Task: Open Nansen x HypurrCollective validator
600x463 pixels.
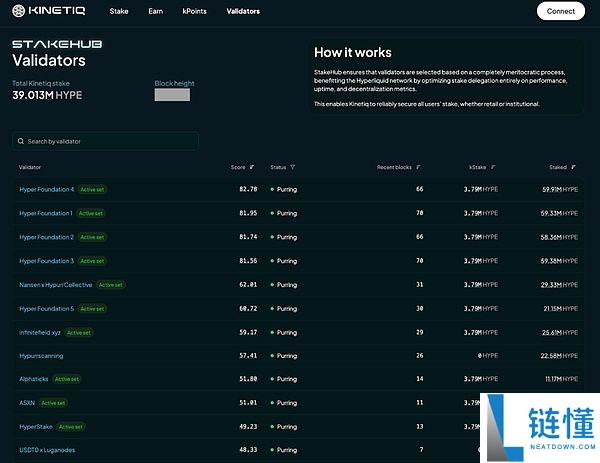Action: click(x=55, y=285)
